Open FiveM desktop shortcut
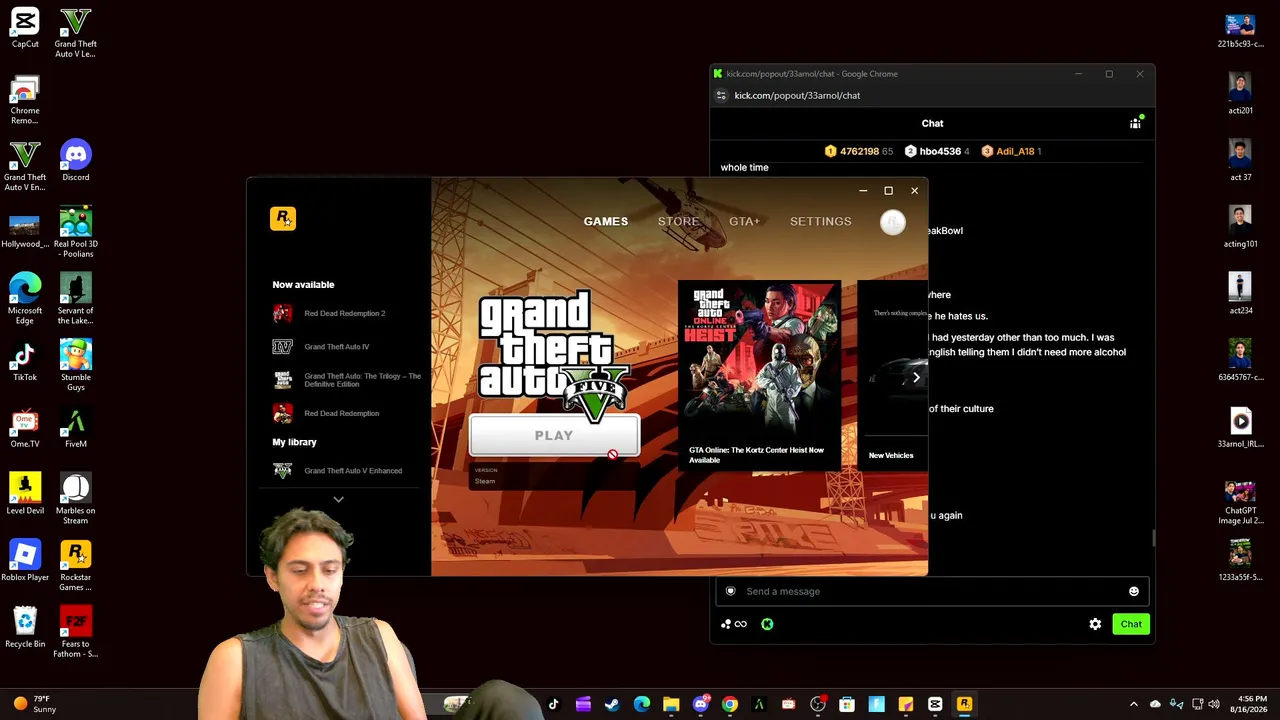The image size is (1280, 720). (76, 428)
